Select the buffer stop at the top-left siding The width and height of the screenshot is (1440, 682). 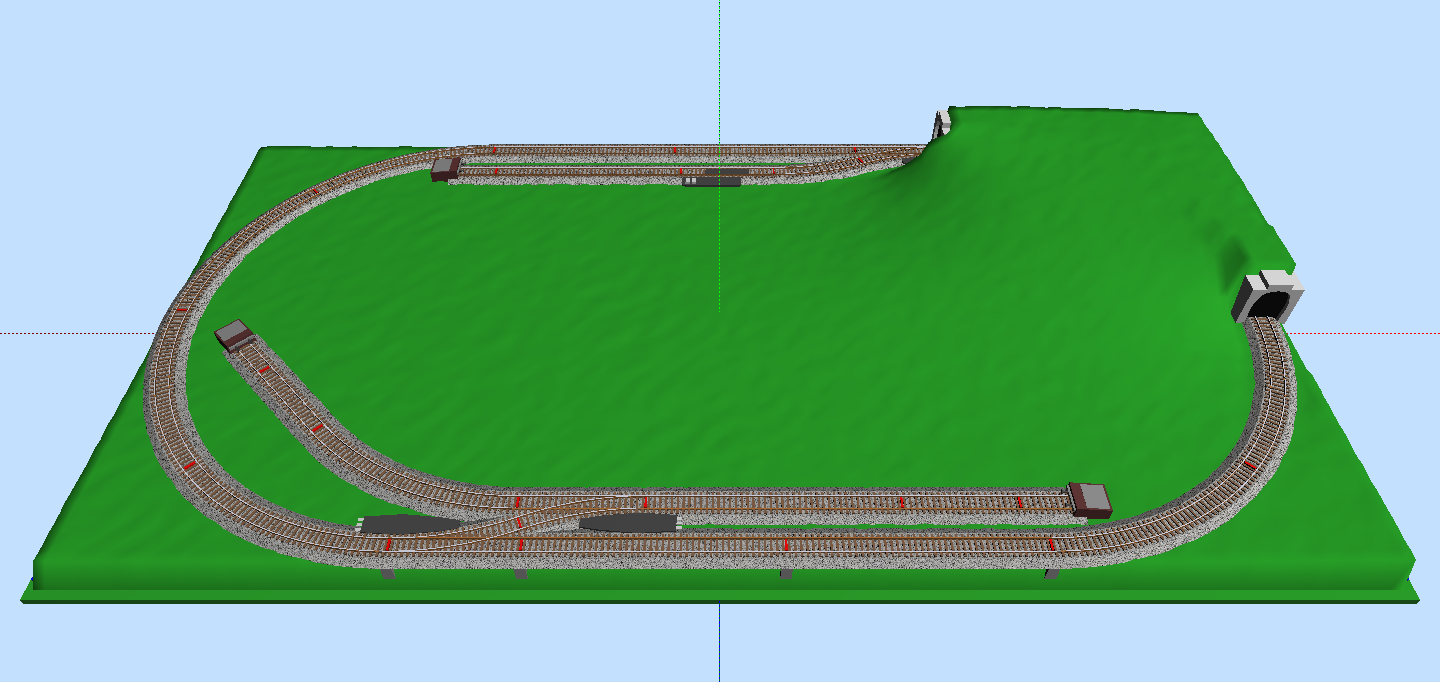tap(445, 168)
